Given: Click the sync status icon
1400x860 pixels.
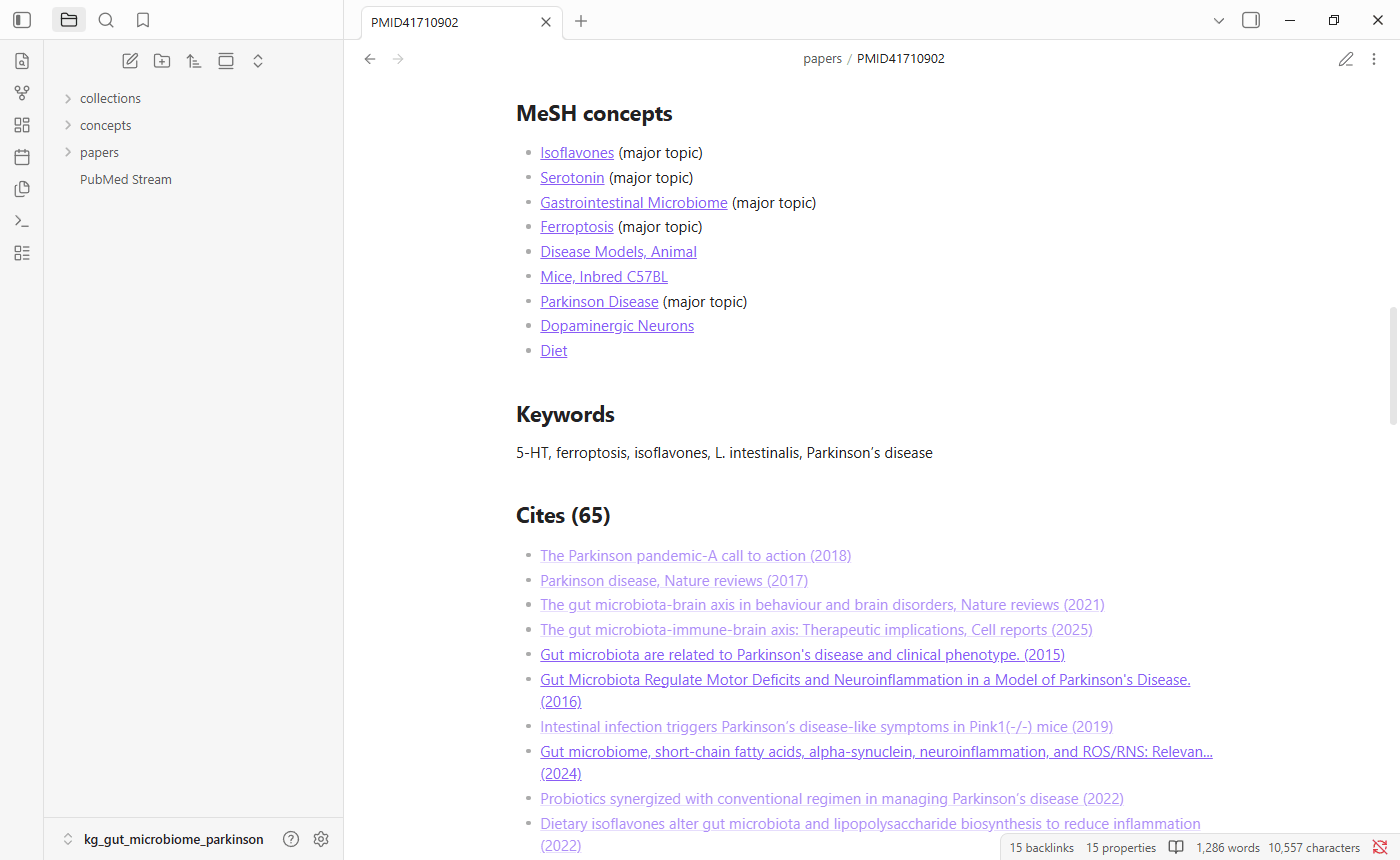Looking at the screenshot, I should (x=1380, y=848).
